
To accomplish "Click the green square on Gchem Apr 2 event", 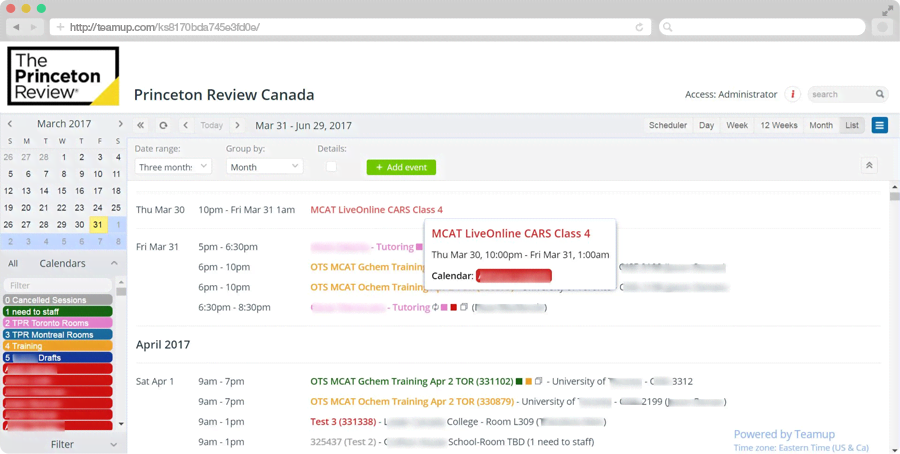I will (519, 381).
